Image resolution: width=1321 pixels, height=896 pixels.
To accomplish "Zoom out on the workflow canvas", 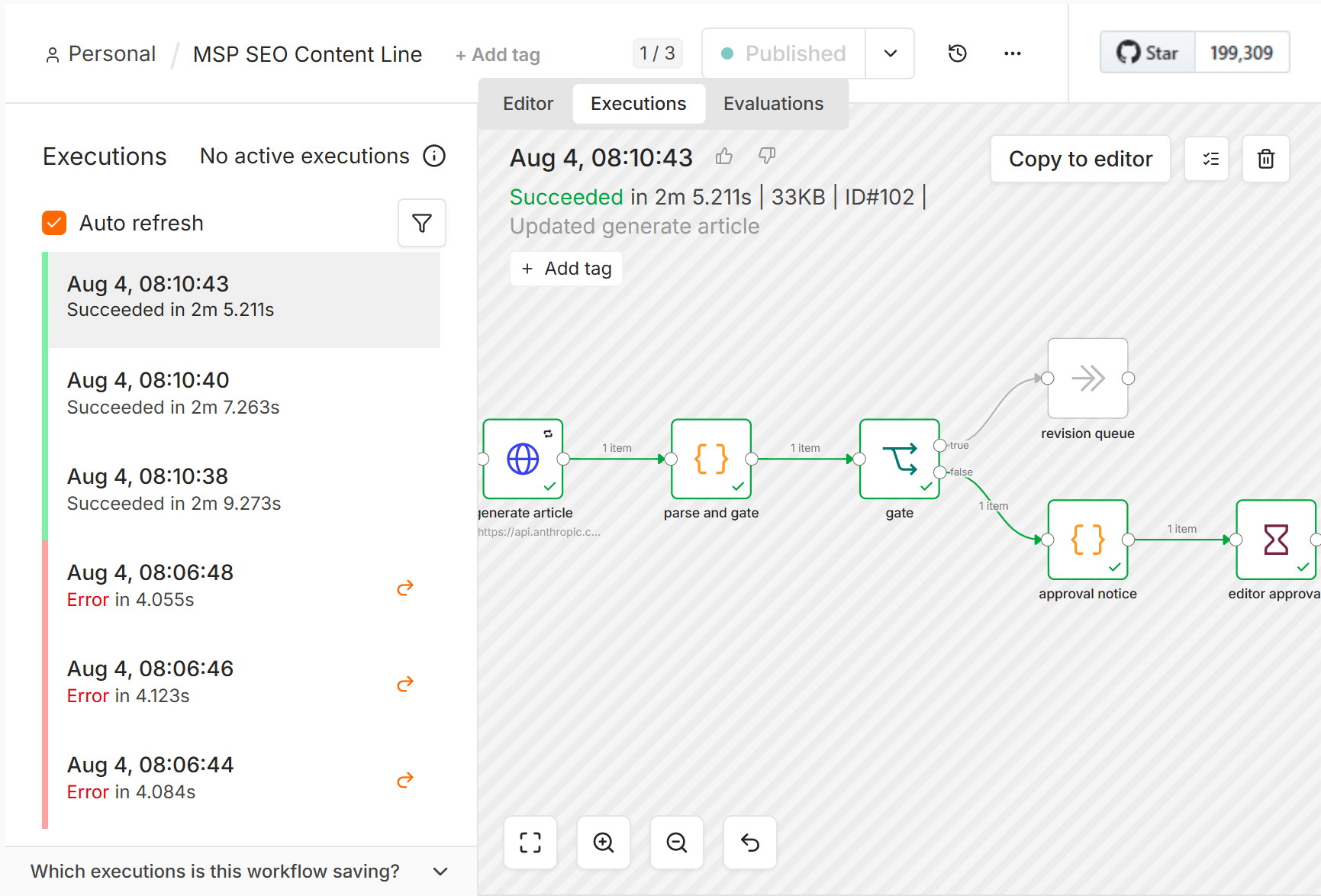I will coord(677,843).
